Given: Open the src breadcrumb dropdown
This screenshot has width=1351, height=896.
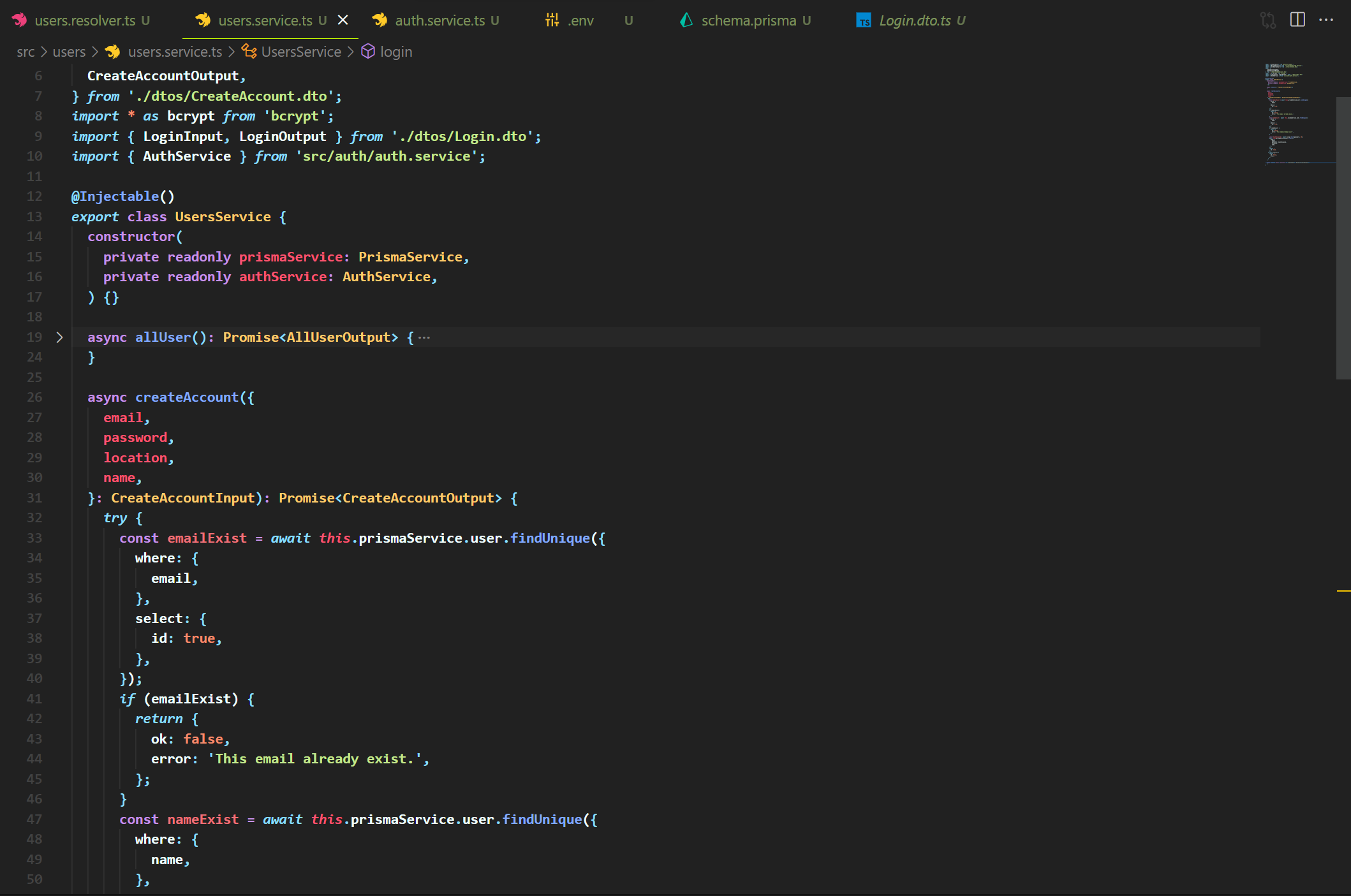Looking at the screenshot, I should [x=26, y=52].
